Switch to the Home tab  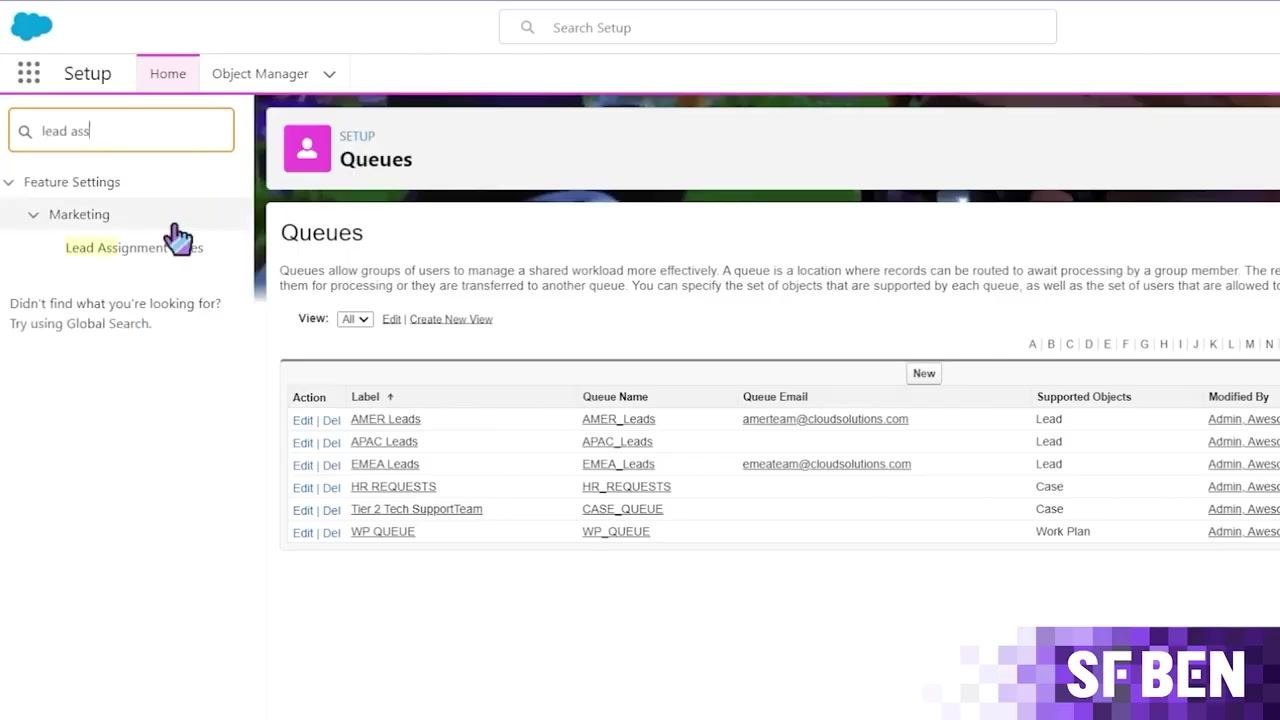click(168, 74)
